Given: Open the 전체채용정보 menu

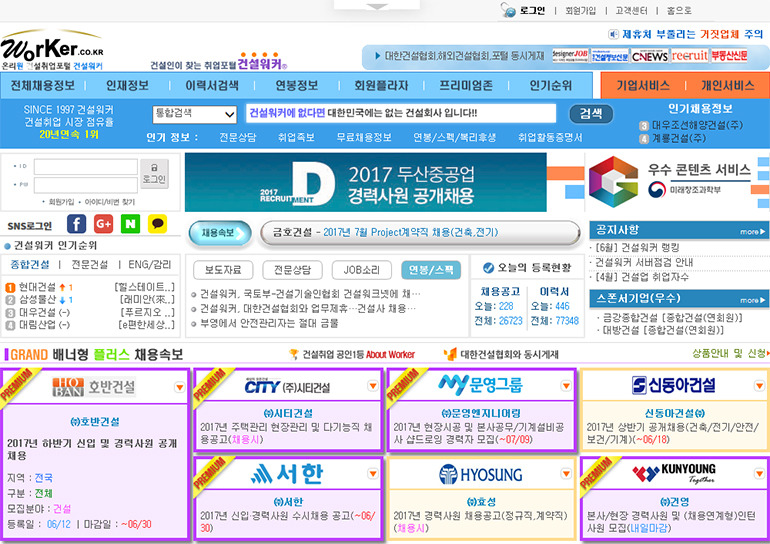Looking at the screenshot, I should coord(43,85).
